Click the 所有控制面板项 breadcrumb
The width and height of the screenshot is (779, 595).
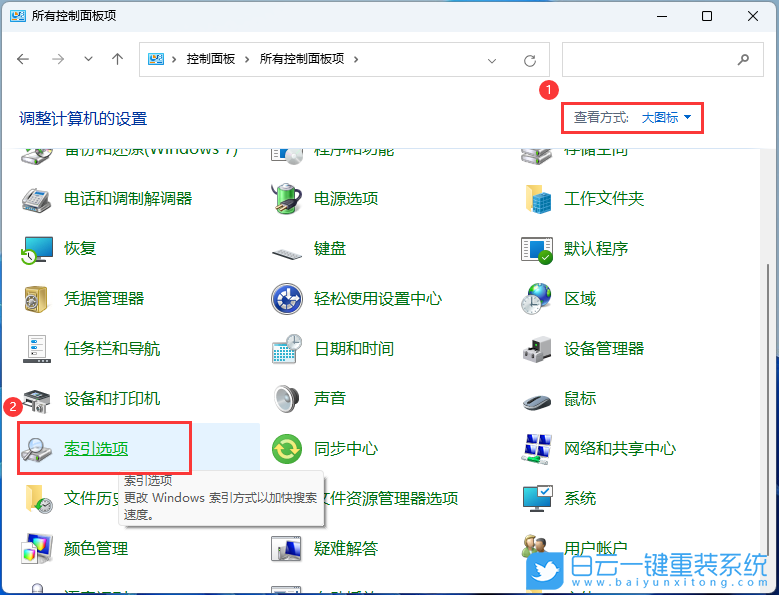click(302, 59)
